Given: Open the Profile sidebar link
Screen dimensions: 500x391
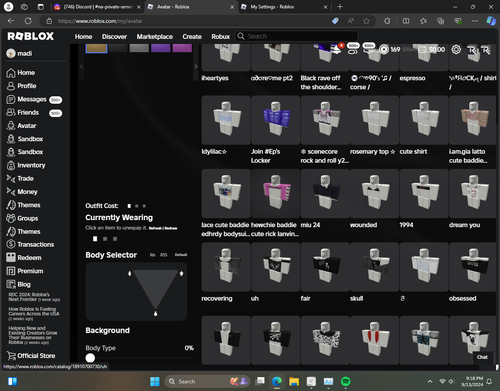Looking at the screenshot, I should [21, 86].
